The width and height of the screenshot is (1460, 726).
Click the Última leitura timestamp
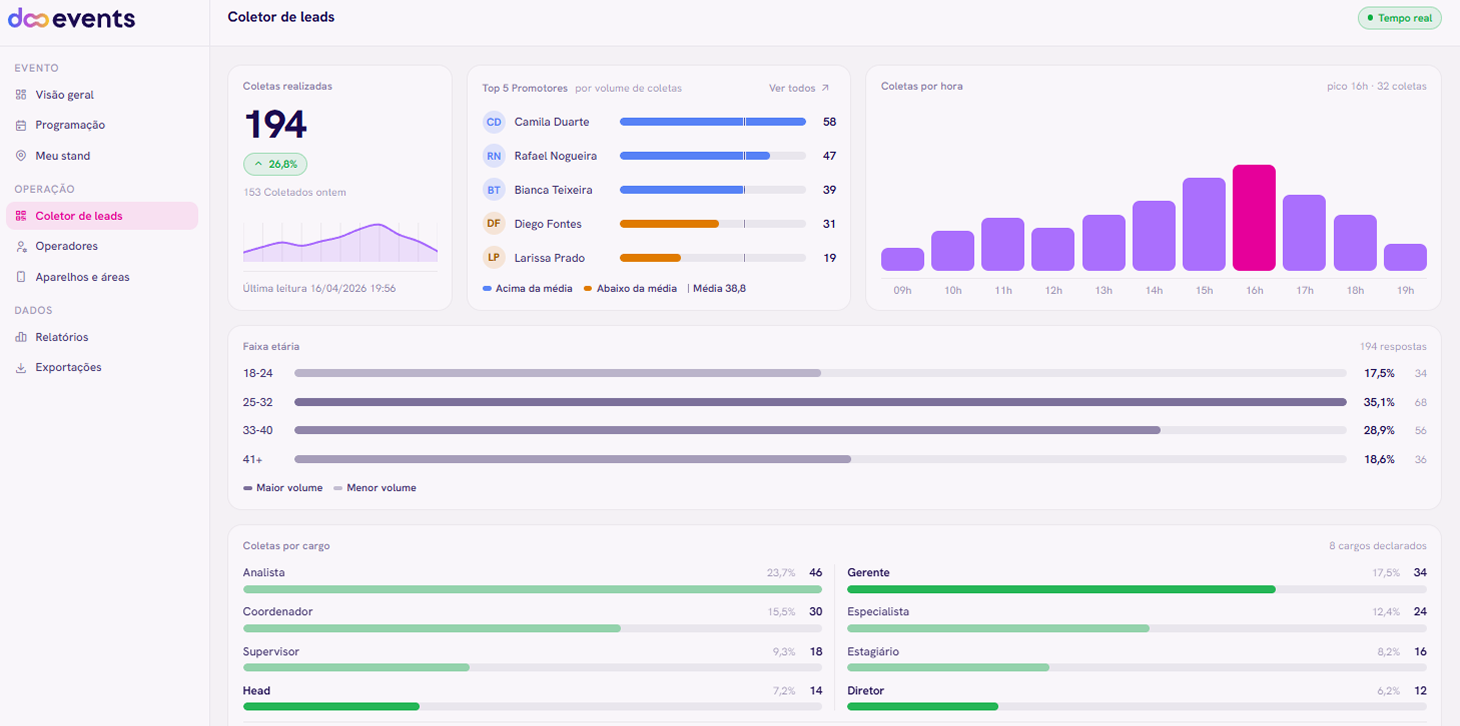pyautogui.click(x=319, y=288)
